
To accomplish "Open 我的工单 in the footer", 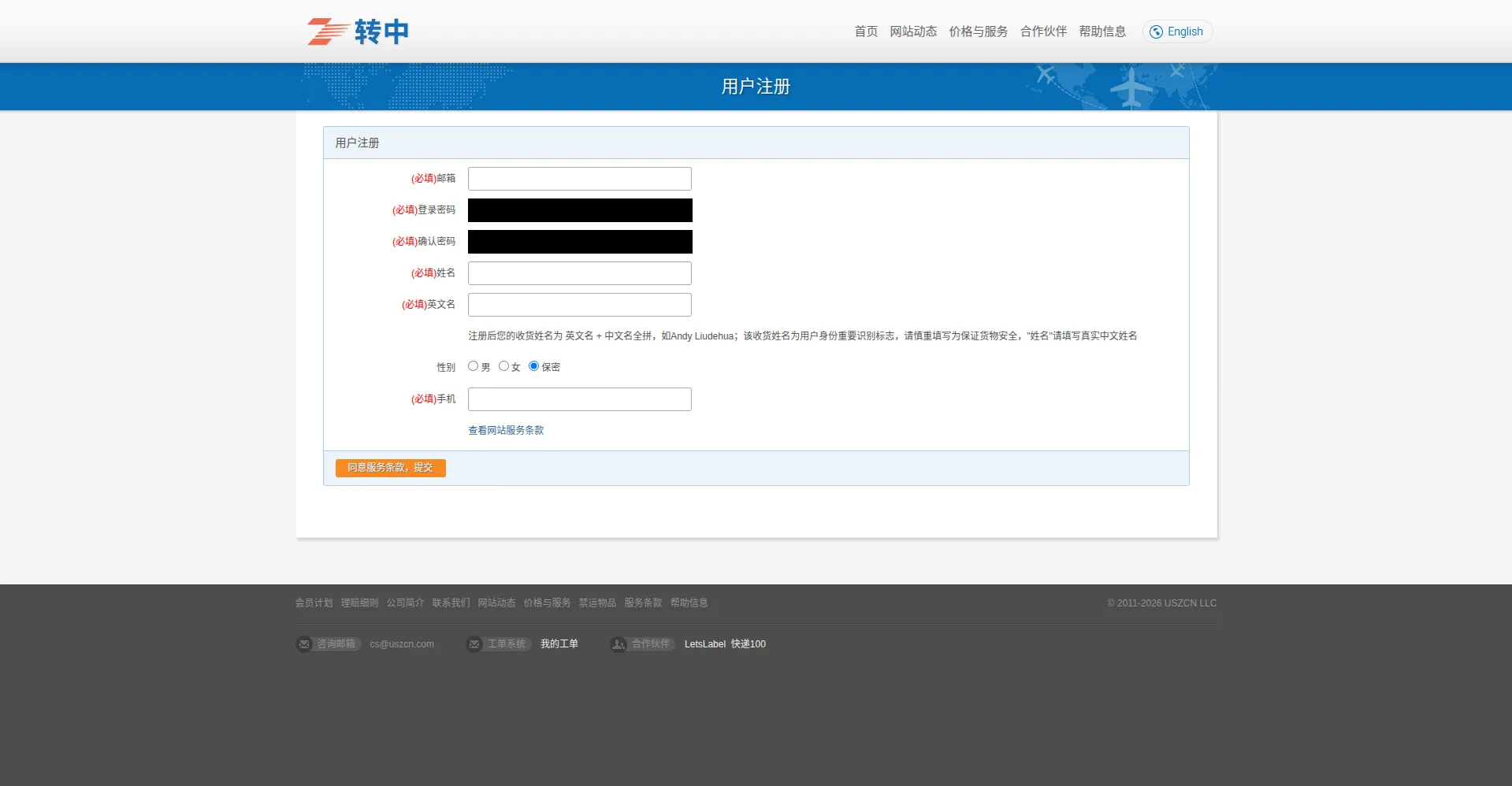I will [559, 644].
